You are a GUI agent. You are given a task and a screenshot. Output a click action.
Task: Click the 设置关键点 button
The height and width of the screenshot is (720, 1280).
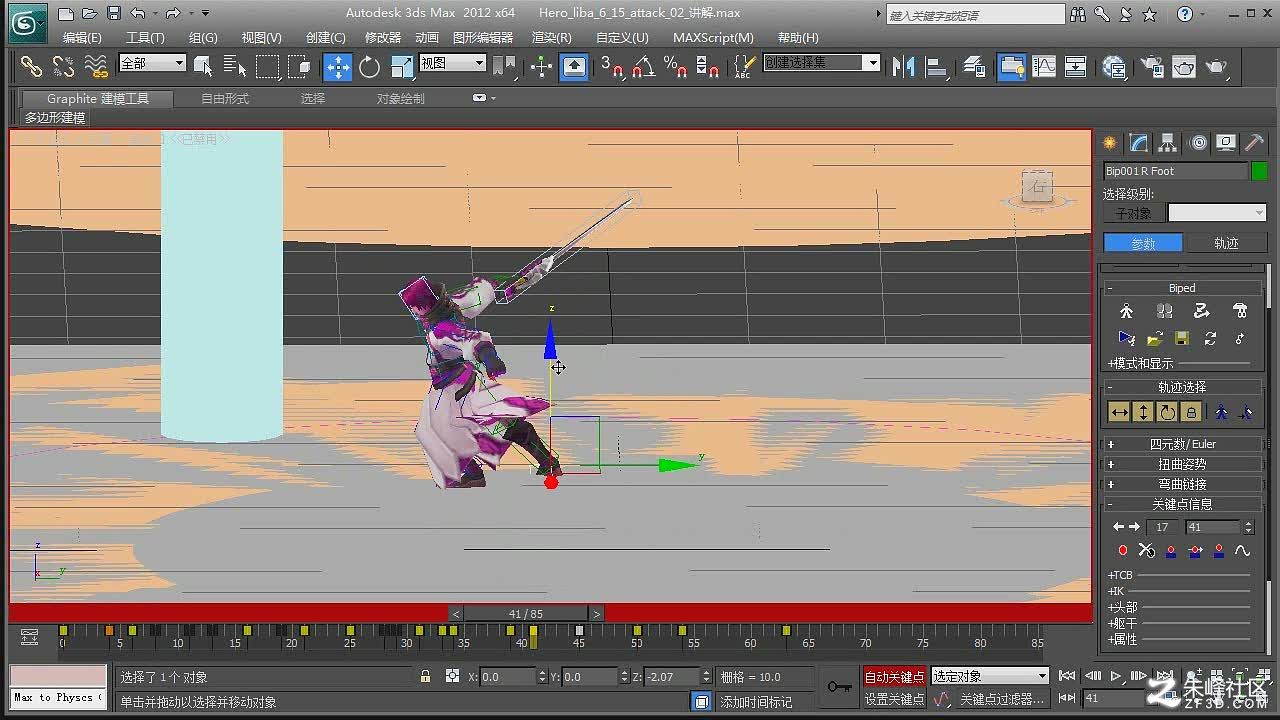(x=894, y=699)
